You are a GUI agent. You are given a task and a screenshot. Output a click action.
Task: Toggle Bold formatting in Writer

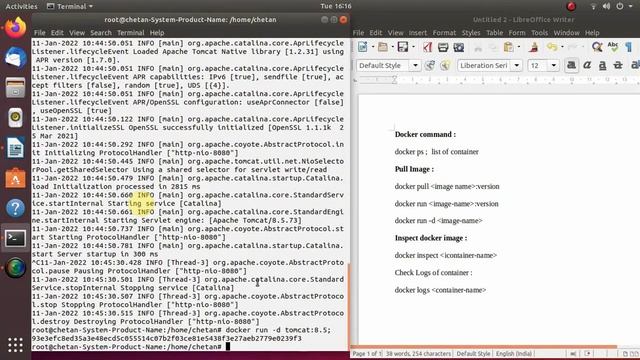571,65
